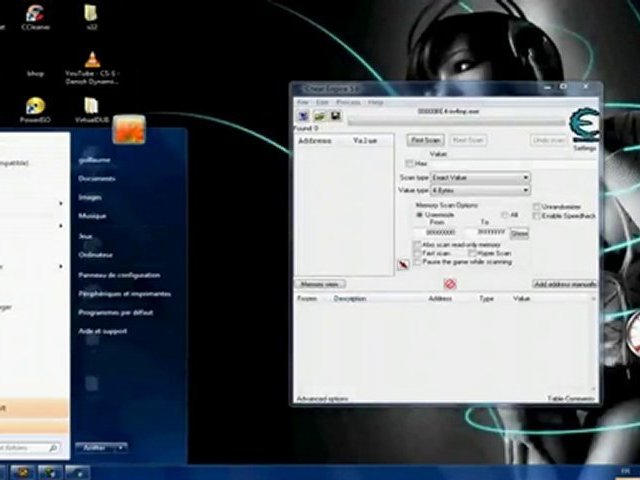Open the VLC YouTube desktop shortcut
640x480 pixels.
coord(92,62)
